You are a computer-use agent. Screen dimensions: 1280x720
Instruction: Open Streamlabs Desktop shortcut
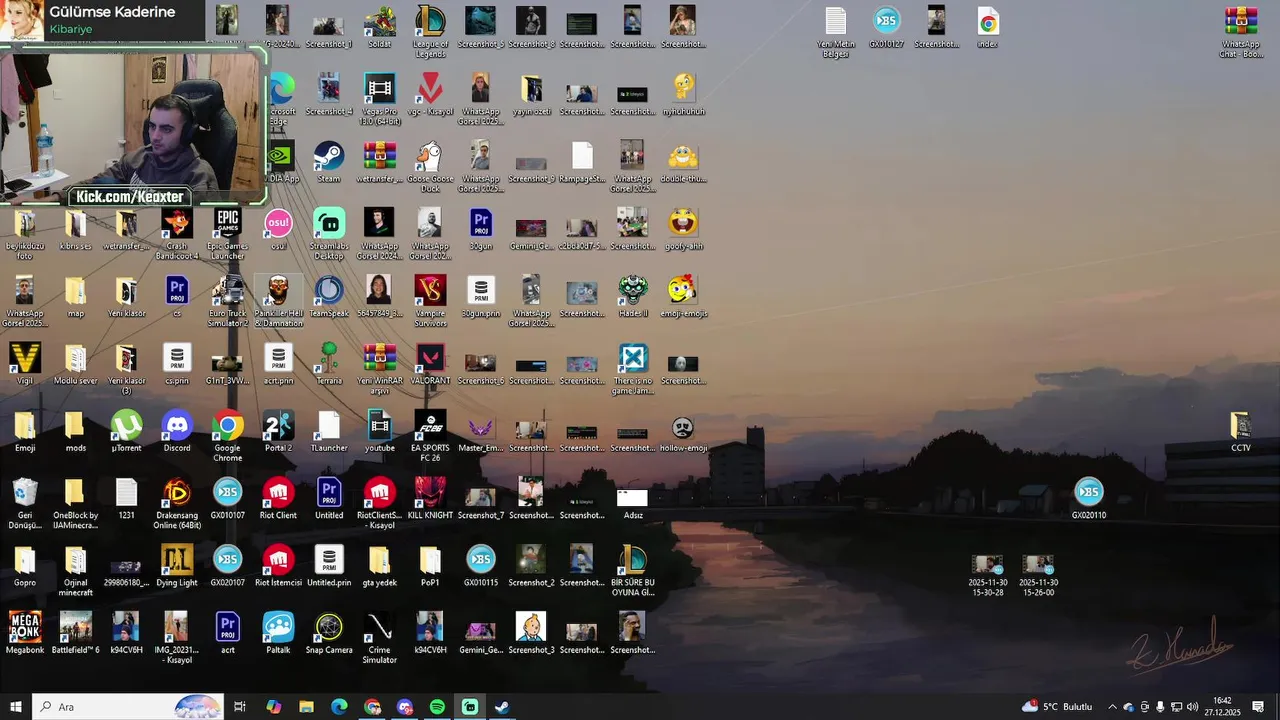329,234
